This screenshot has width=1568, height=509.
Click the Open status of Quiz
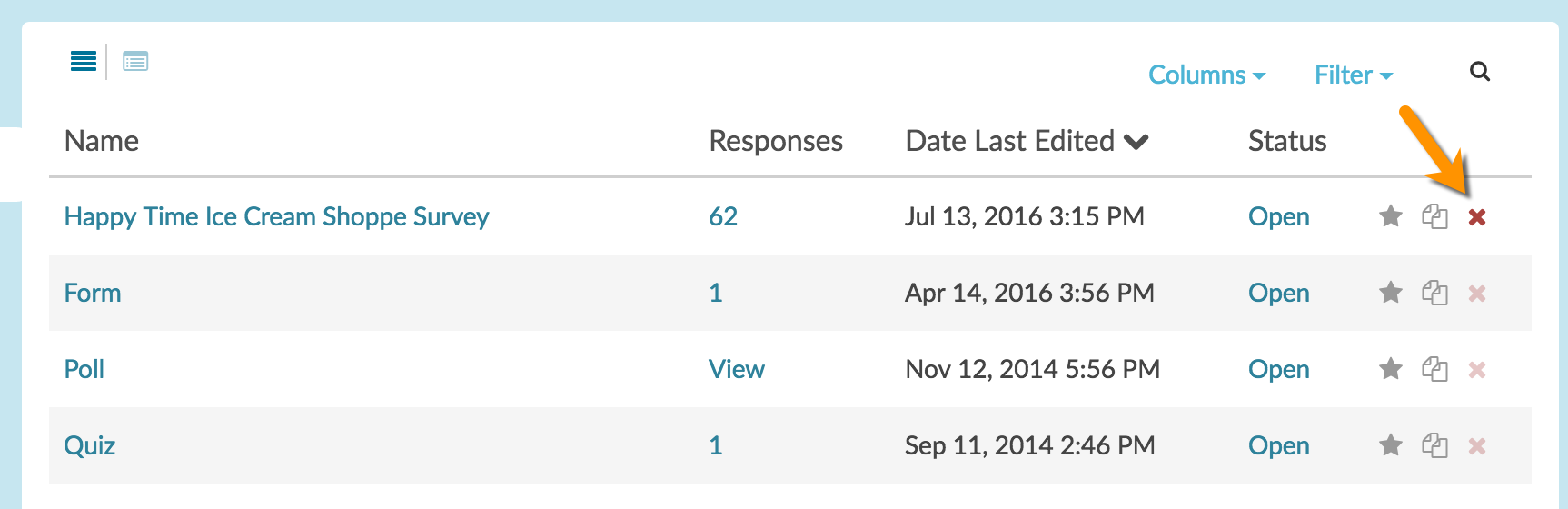[x=1278, y=445]
